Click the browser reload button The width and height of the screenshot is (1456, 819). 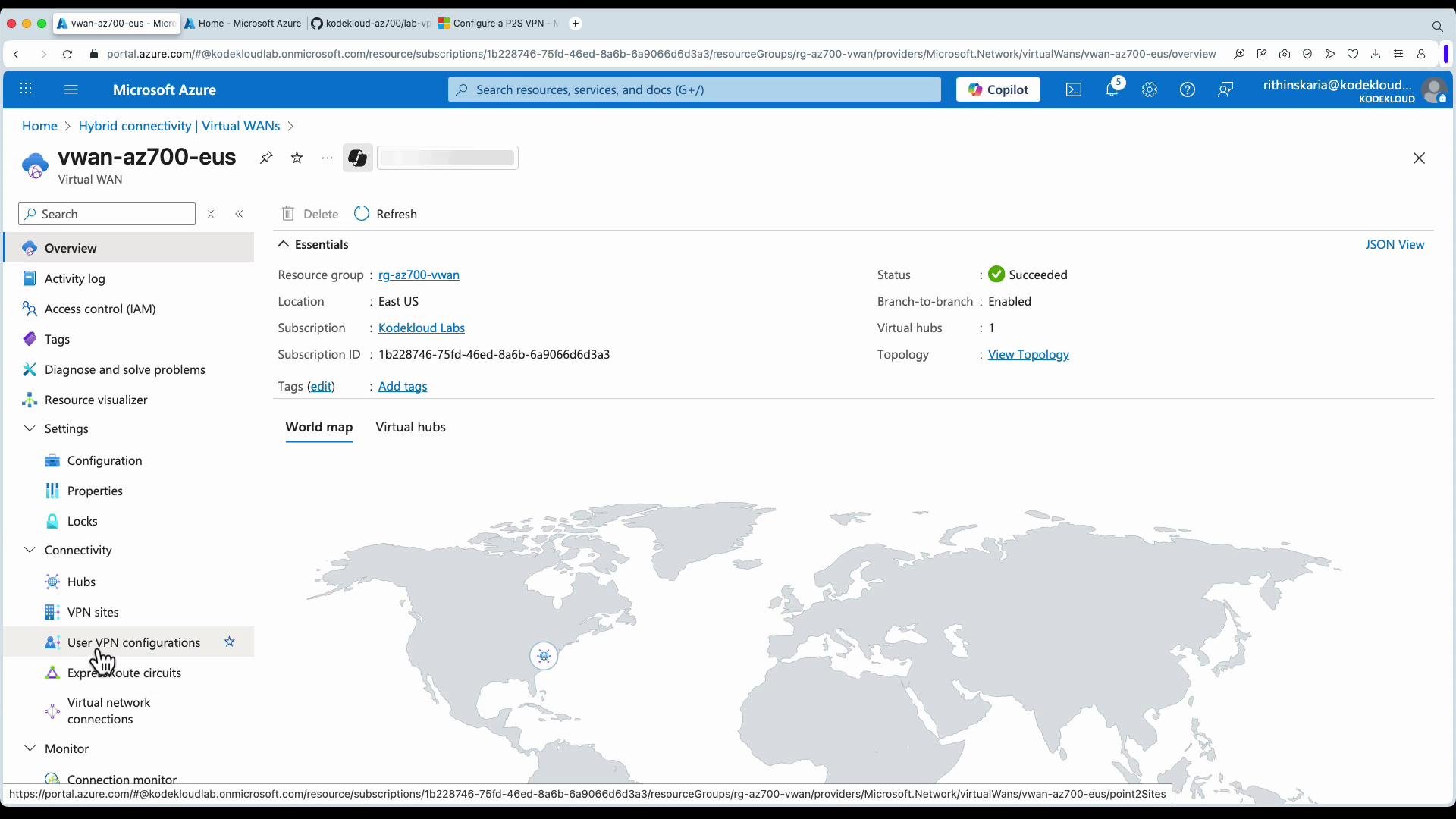tap(67, 54)
